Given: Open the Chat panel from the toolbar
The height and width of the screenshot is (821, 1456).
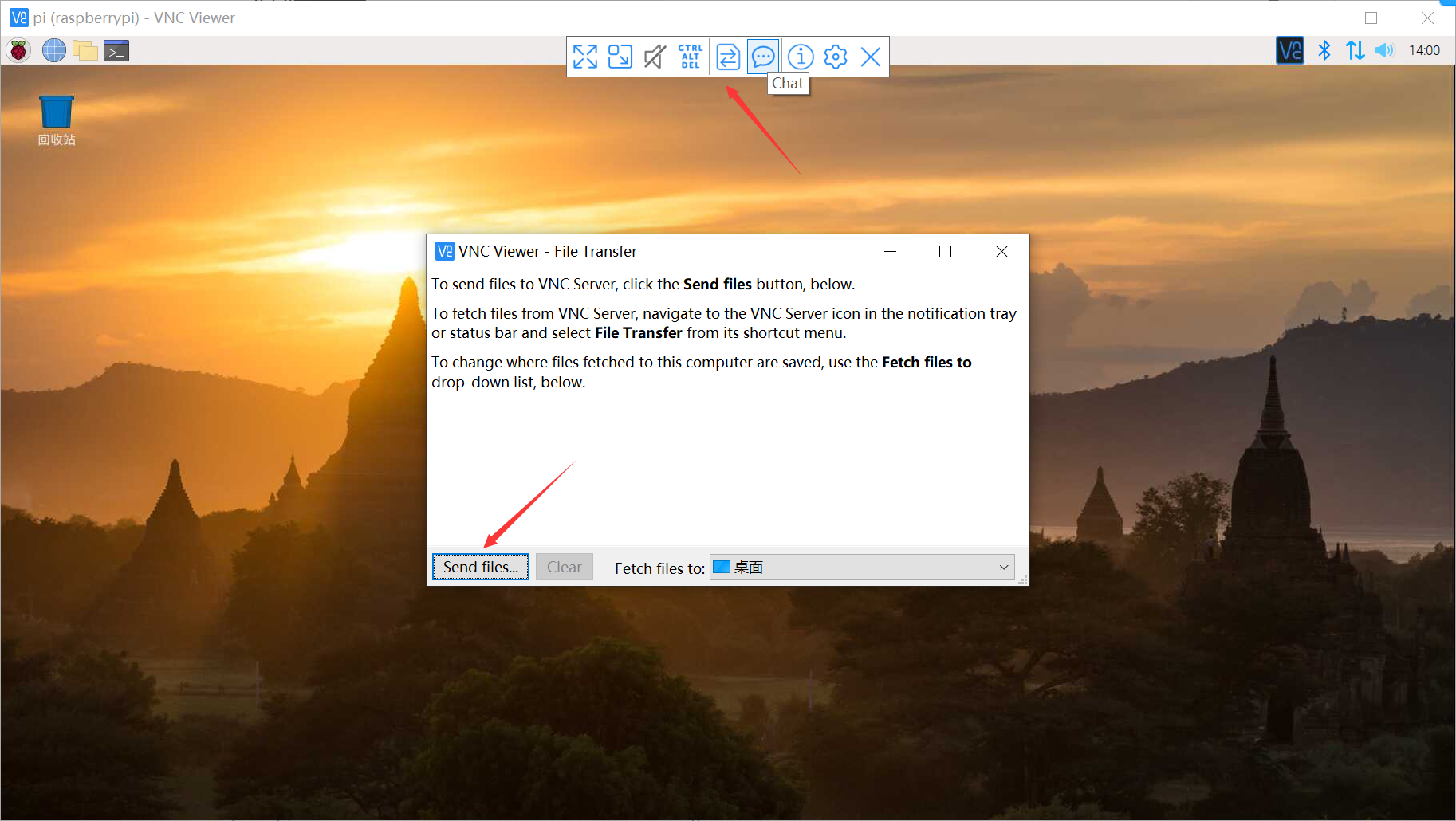Looking at the screenshot, I should [x=762, y=57].
